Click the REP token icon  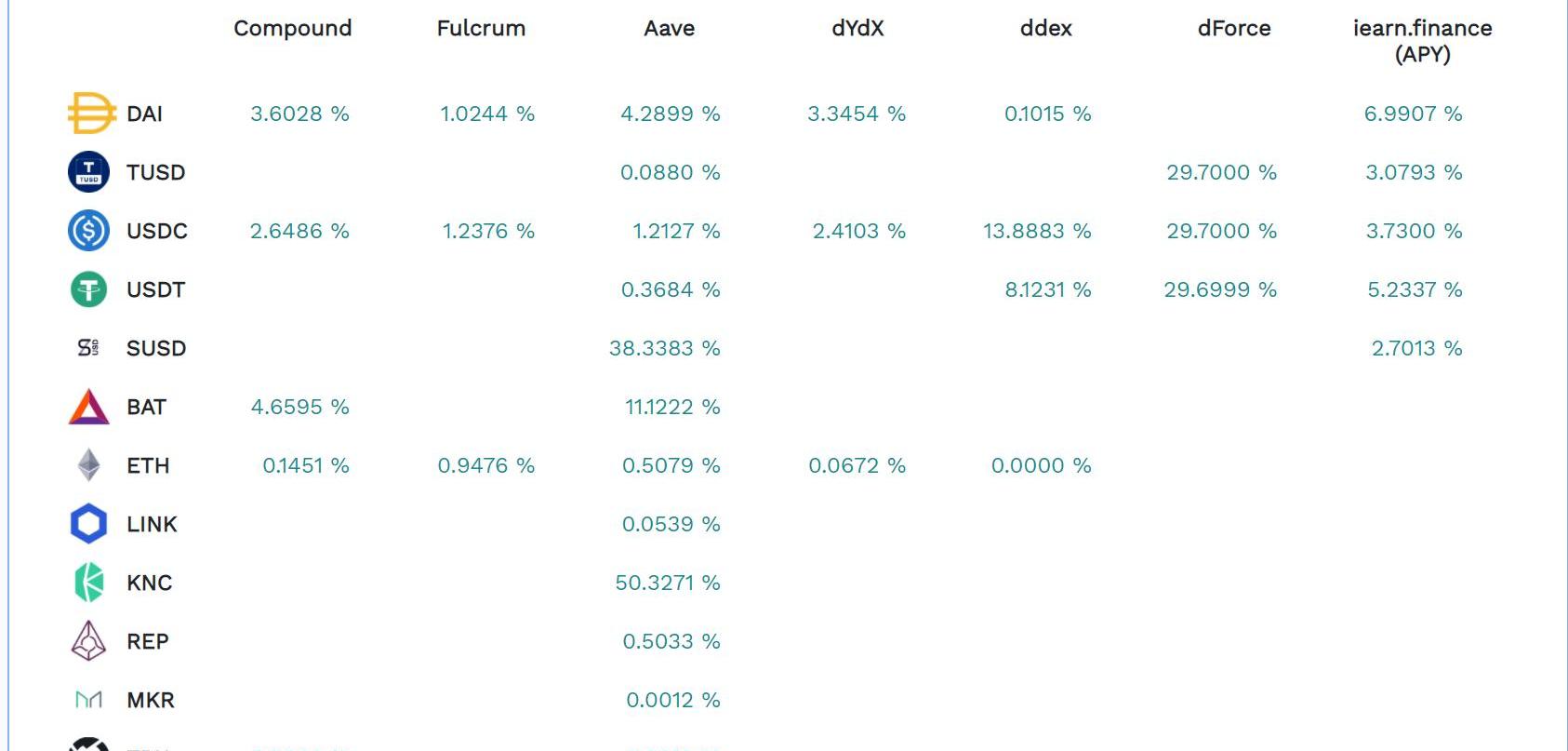(89, 641)
